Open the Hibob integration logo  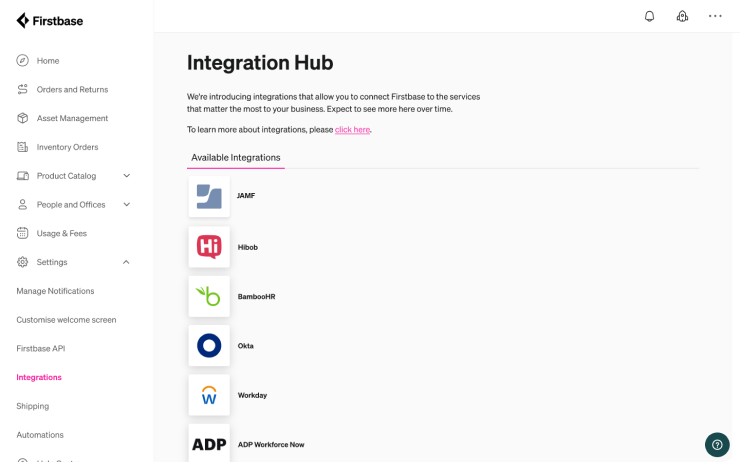pos(209,247)
